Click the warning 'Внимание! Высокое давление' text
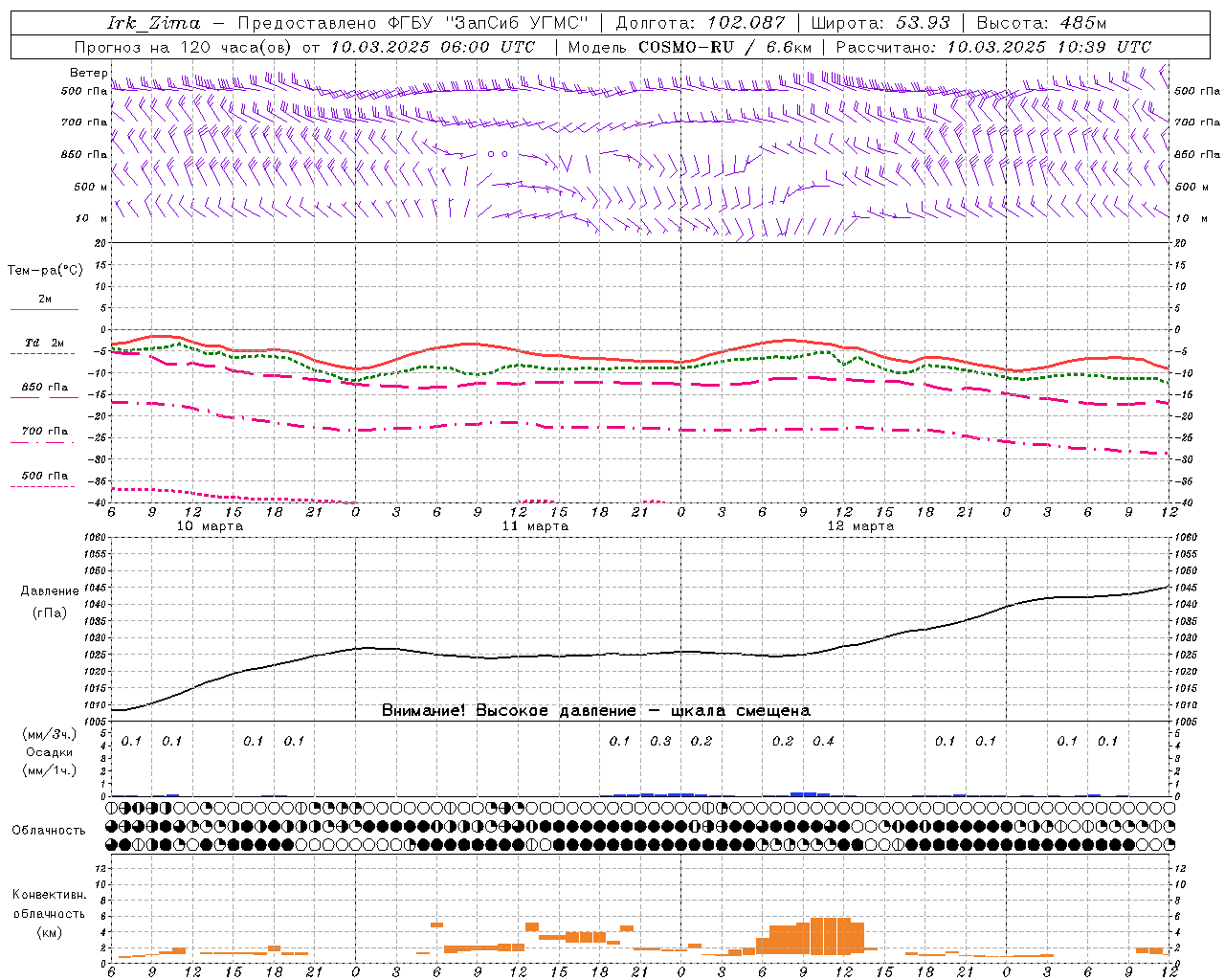This screenshot has height=980, width=1225. click(508, 710)
